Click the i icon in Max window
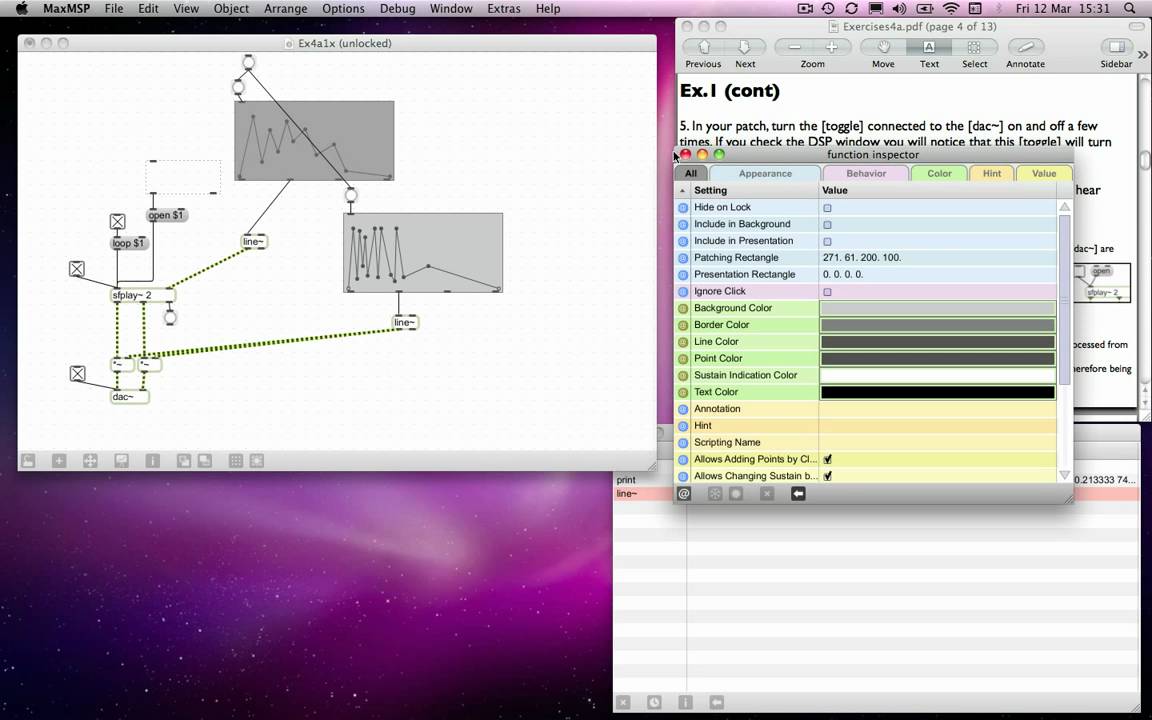1152x720 pixels. (685, 702)
